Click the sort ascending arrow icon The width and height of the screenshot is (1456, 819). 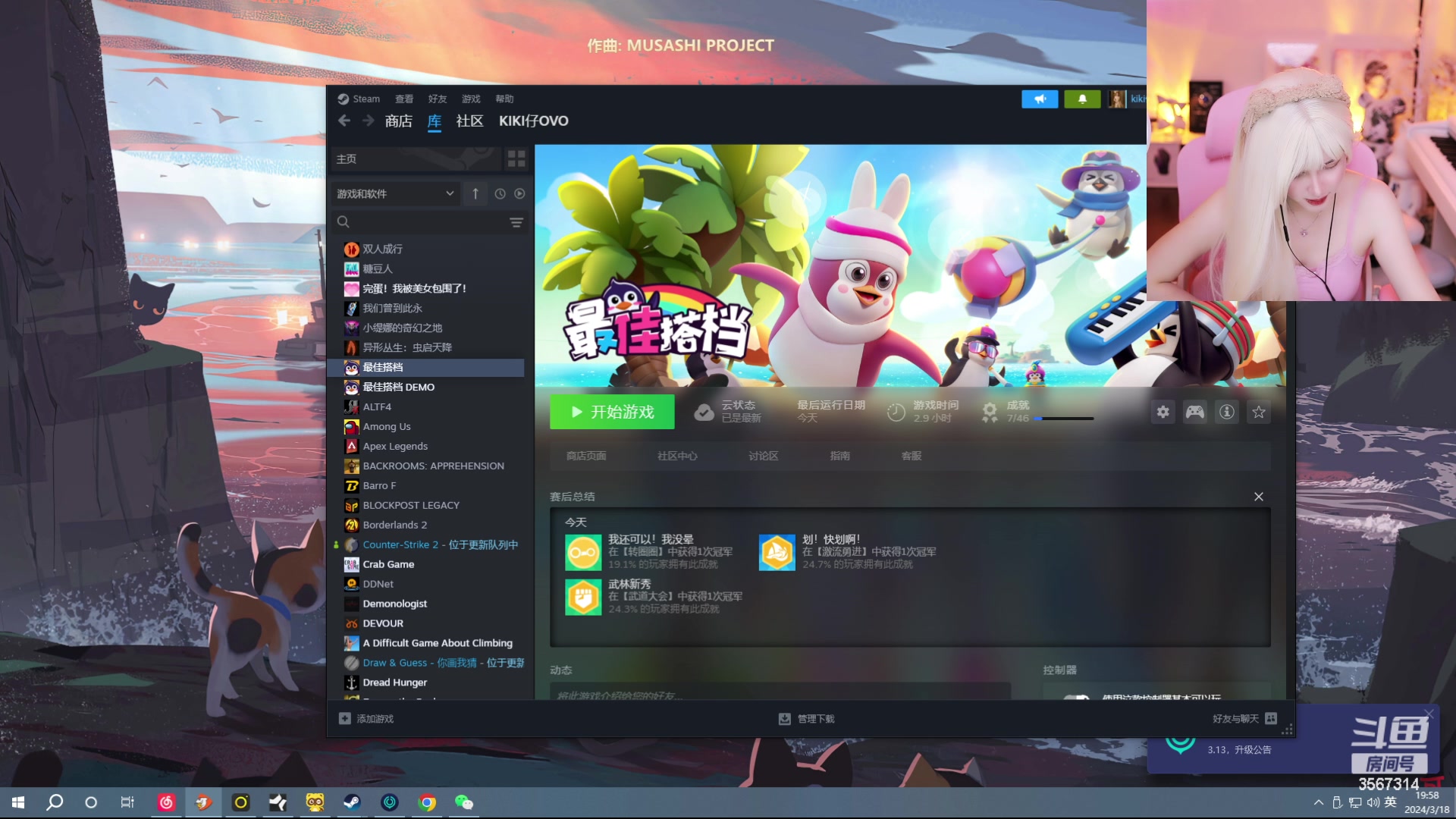[475, 193]
